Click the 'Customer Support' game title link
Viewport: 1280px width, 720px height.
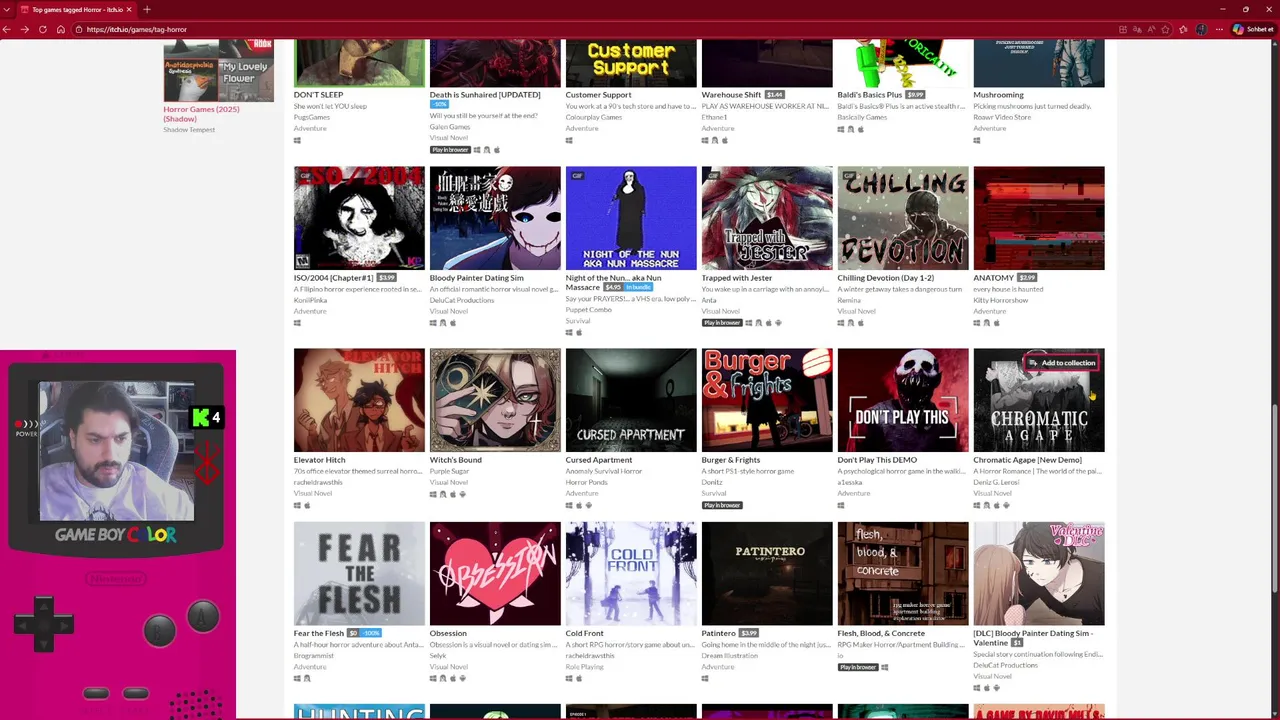point(598,95)
